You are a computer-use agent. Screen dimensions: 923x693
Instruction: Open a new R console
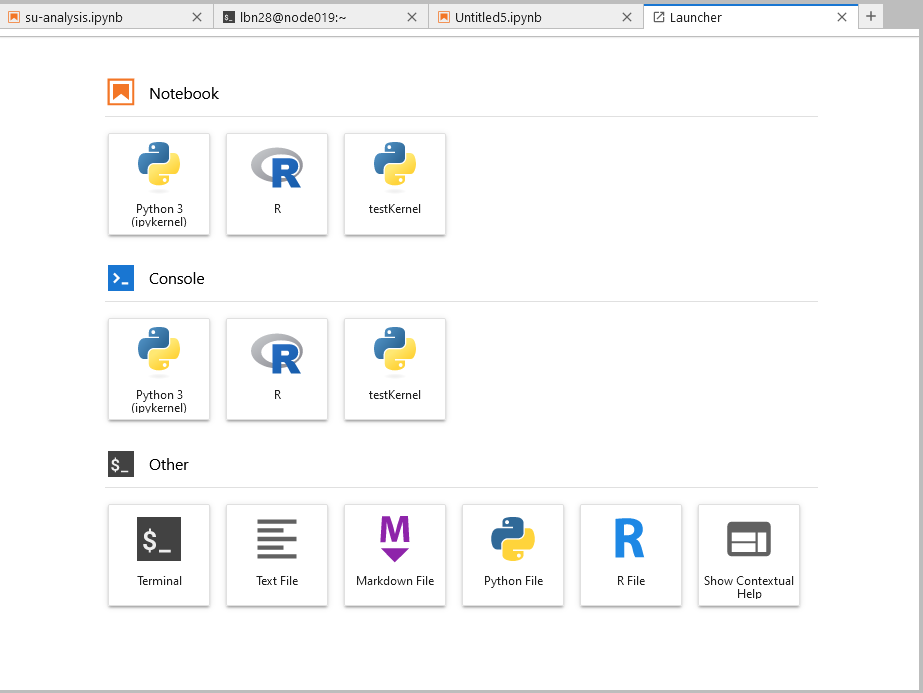[277, 370]
